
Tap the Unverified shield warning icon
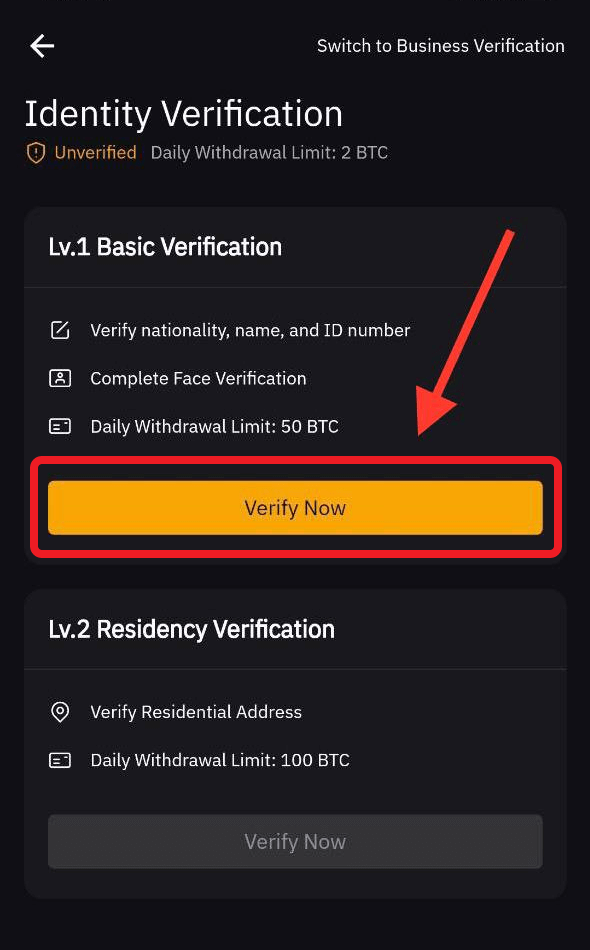coord(36,153)
